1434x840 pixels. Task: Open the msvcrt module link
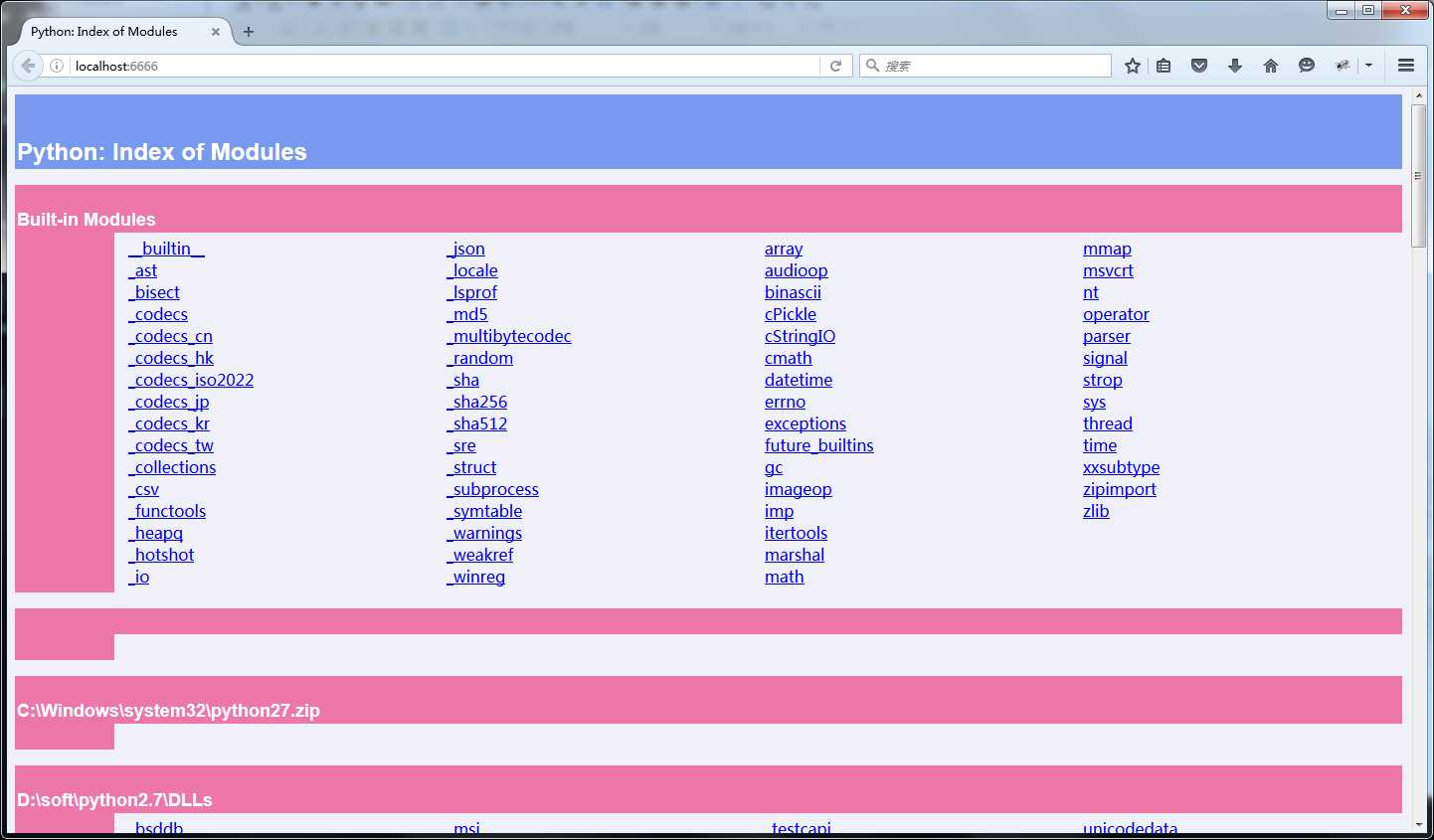(x=1108, y=270)
